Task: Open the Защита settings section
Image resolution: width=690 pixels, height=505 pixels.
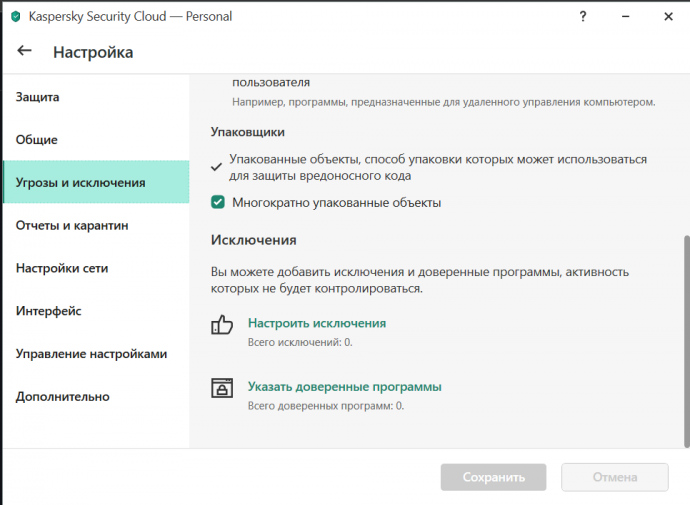Action: 38,97
